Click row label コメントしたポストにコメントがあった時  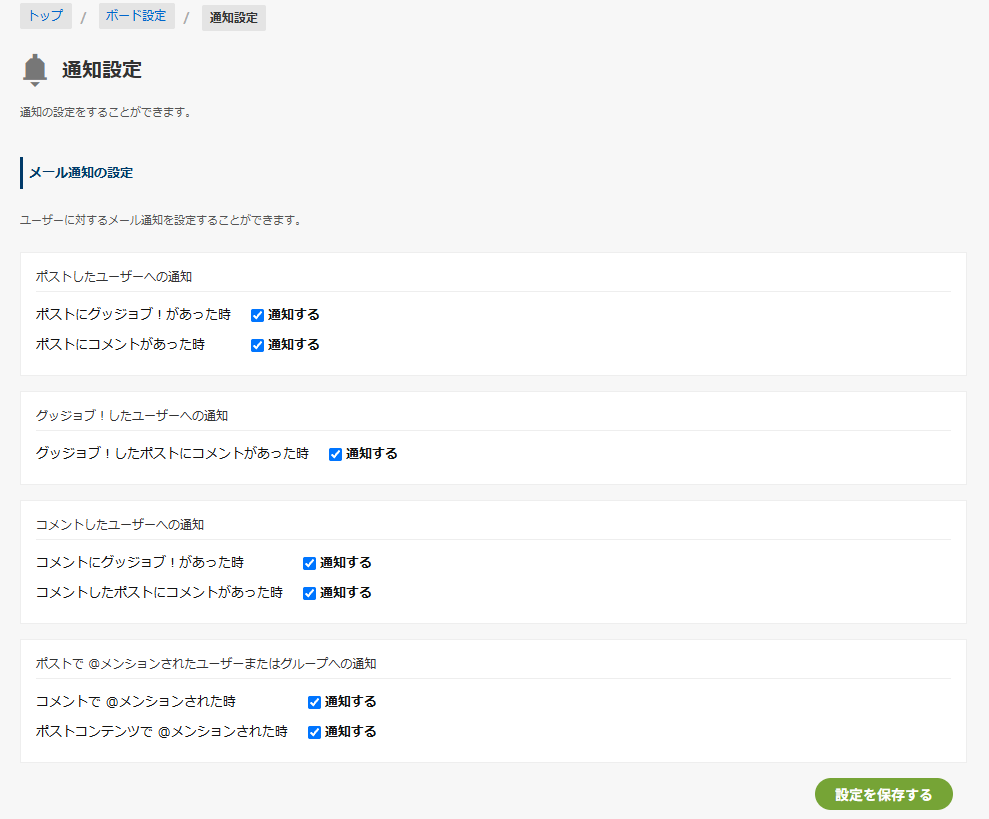(159, 592)
